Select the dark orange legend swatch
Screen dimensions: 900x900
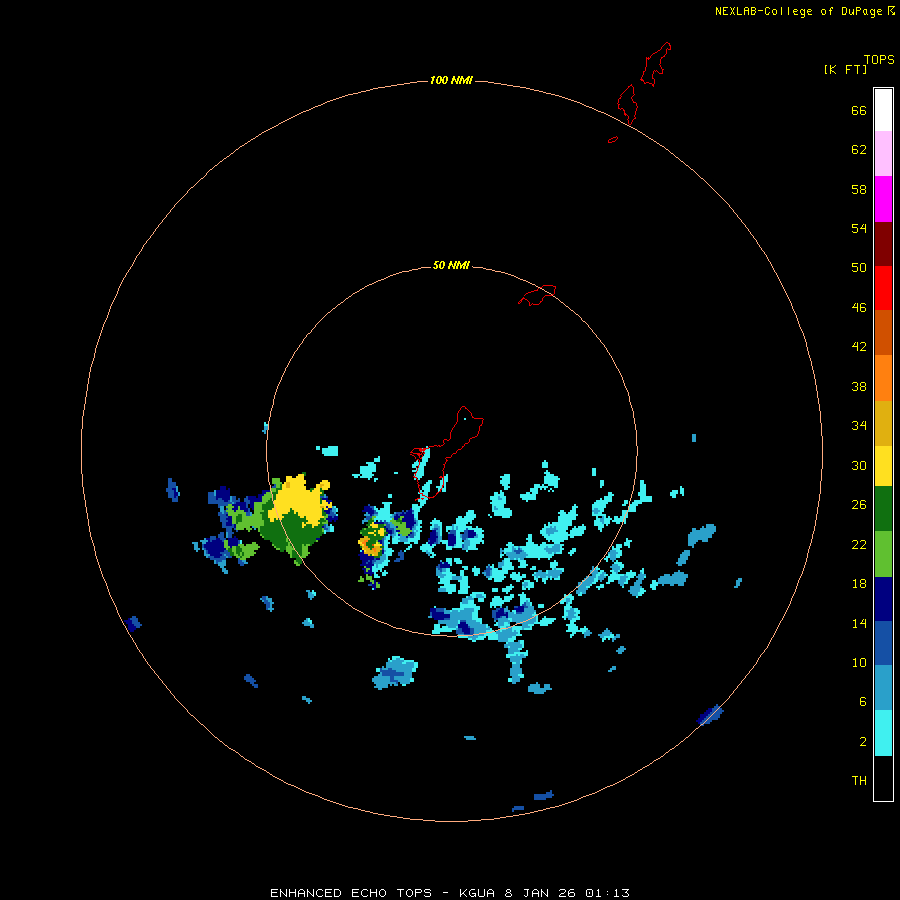click(x=883, y=332)
